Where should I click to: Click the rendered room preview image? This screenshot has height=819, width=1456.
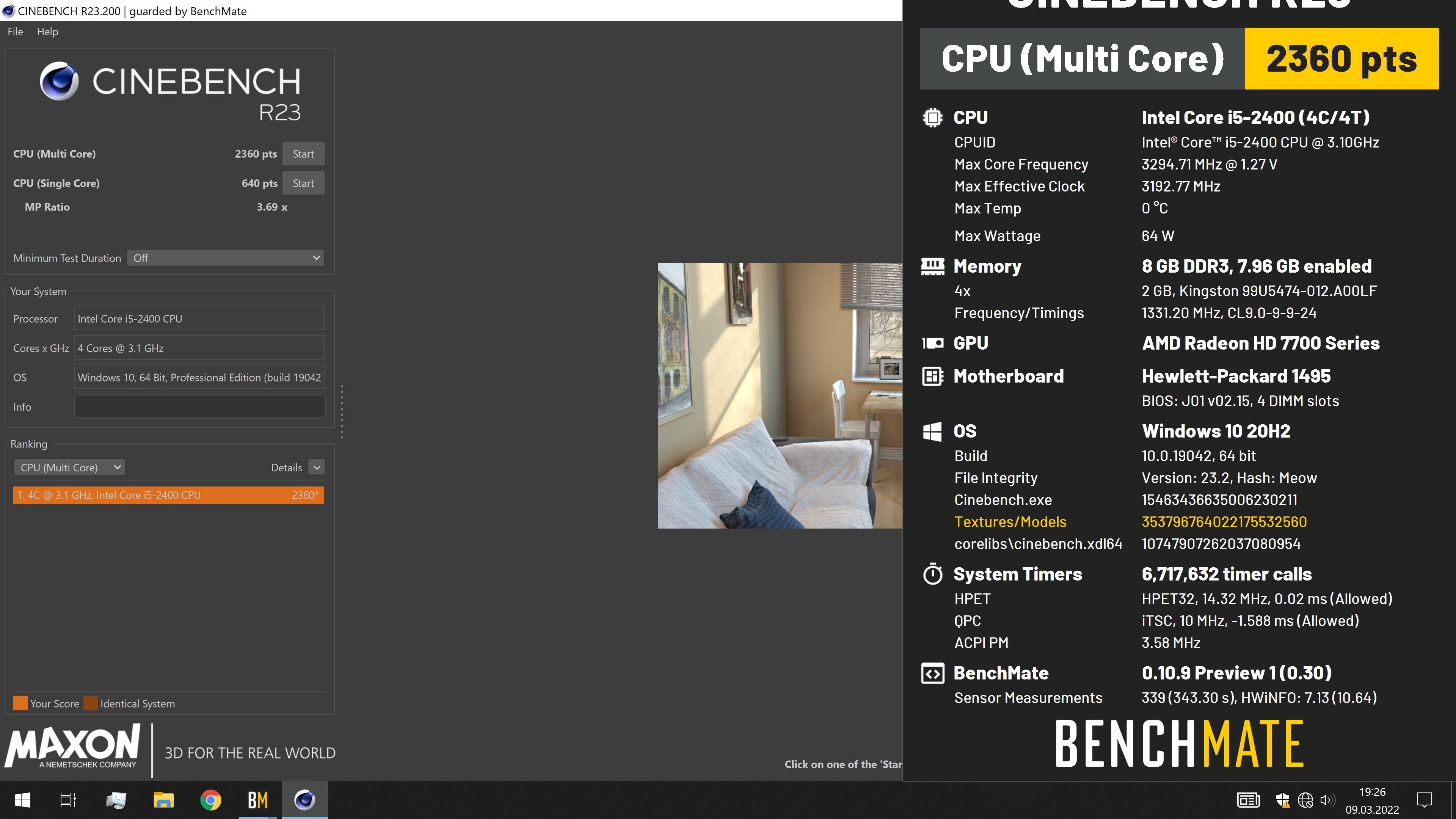coord(780,395)
